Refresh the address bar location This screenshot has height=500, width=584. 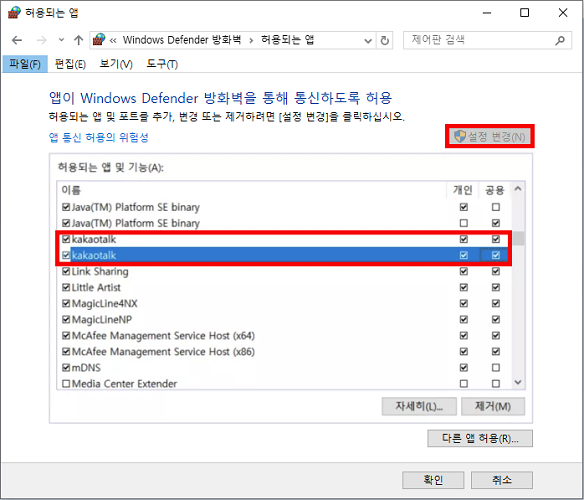(x=385, y=40)
